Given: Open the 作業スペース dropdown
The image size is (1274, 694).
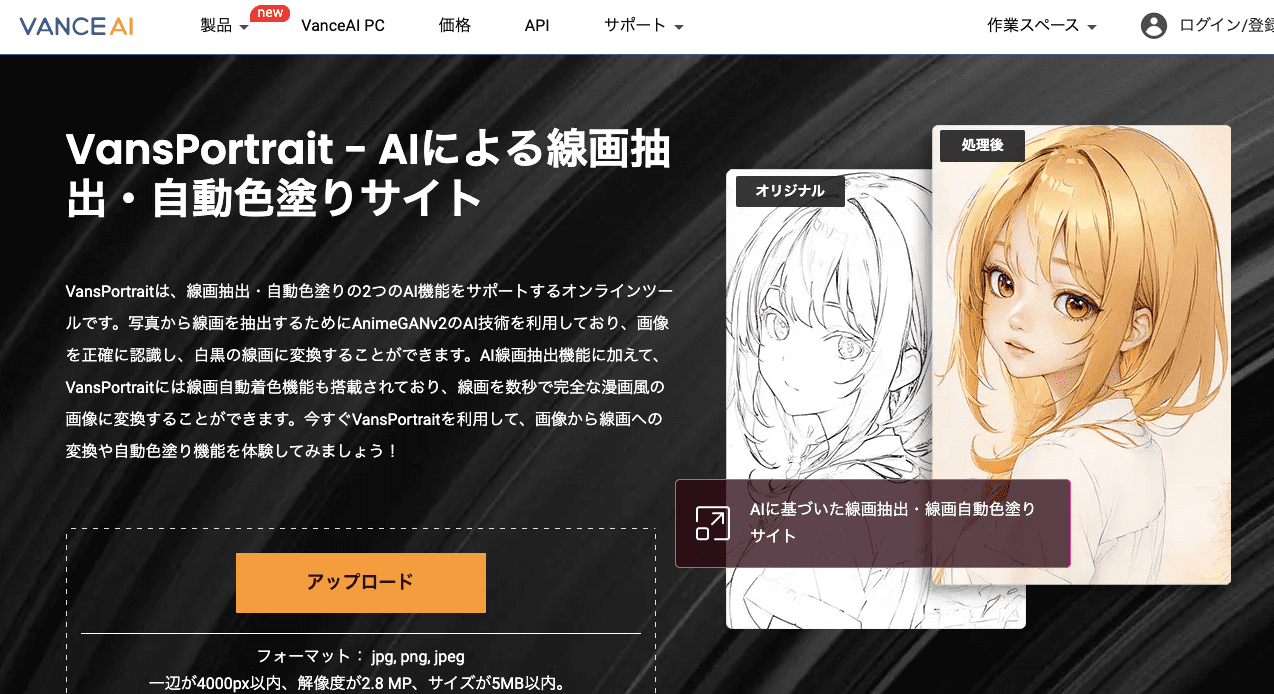Looking at the screenshot, I should point(1034,26).
